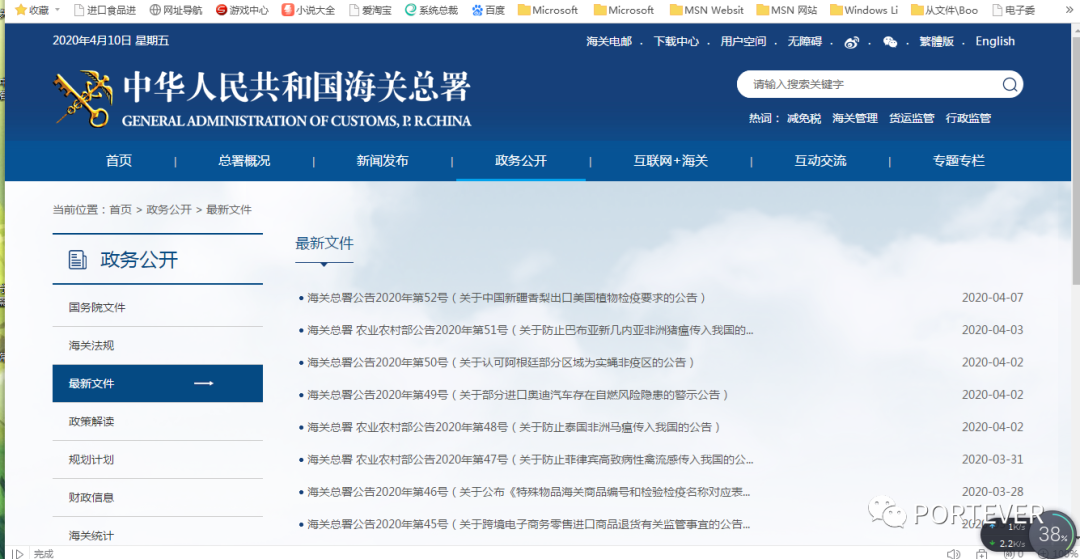Click the sidebar toggle icon in status bar
This screenshot has height=559, width=1080.
tap(18, 553)
